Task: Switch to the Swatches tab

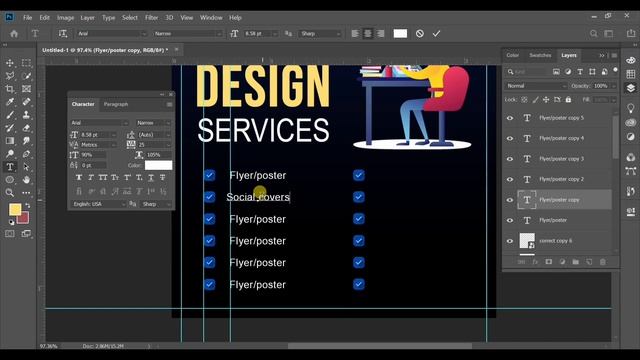Action: 540,56
